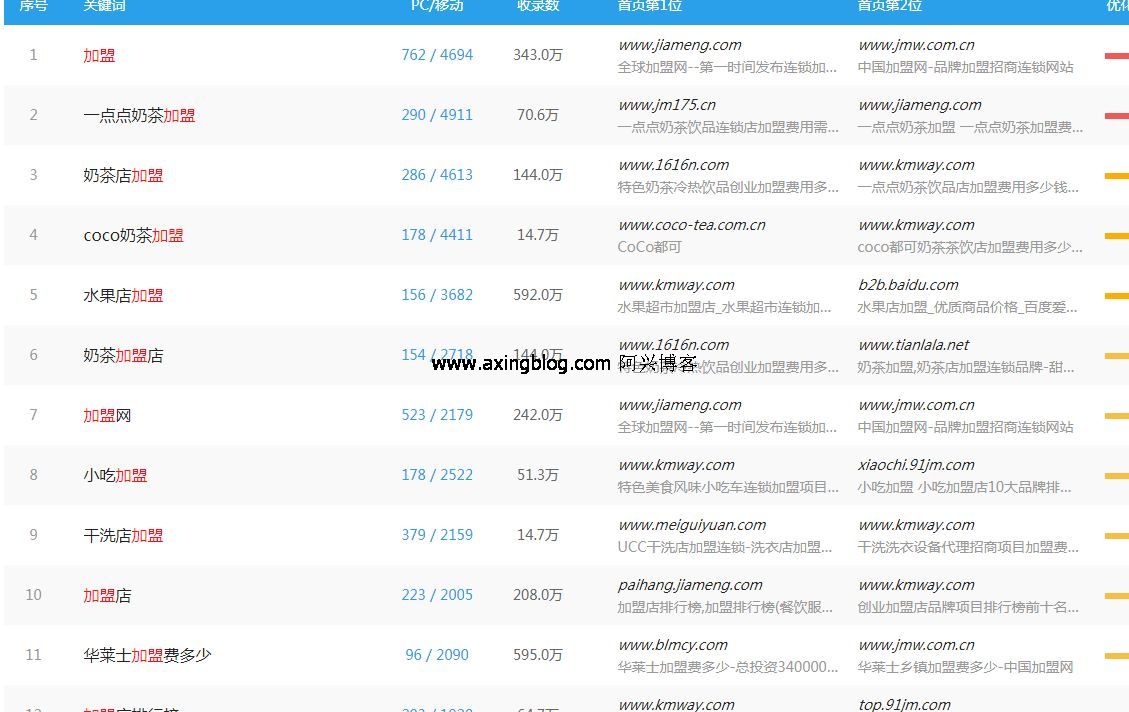Select the keyword 一点点奶茶加盟

click(140, 115)
